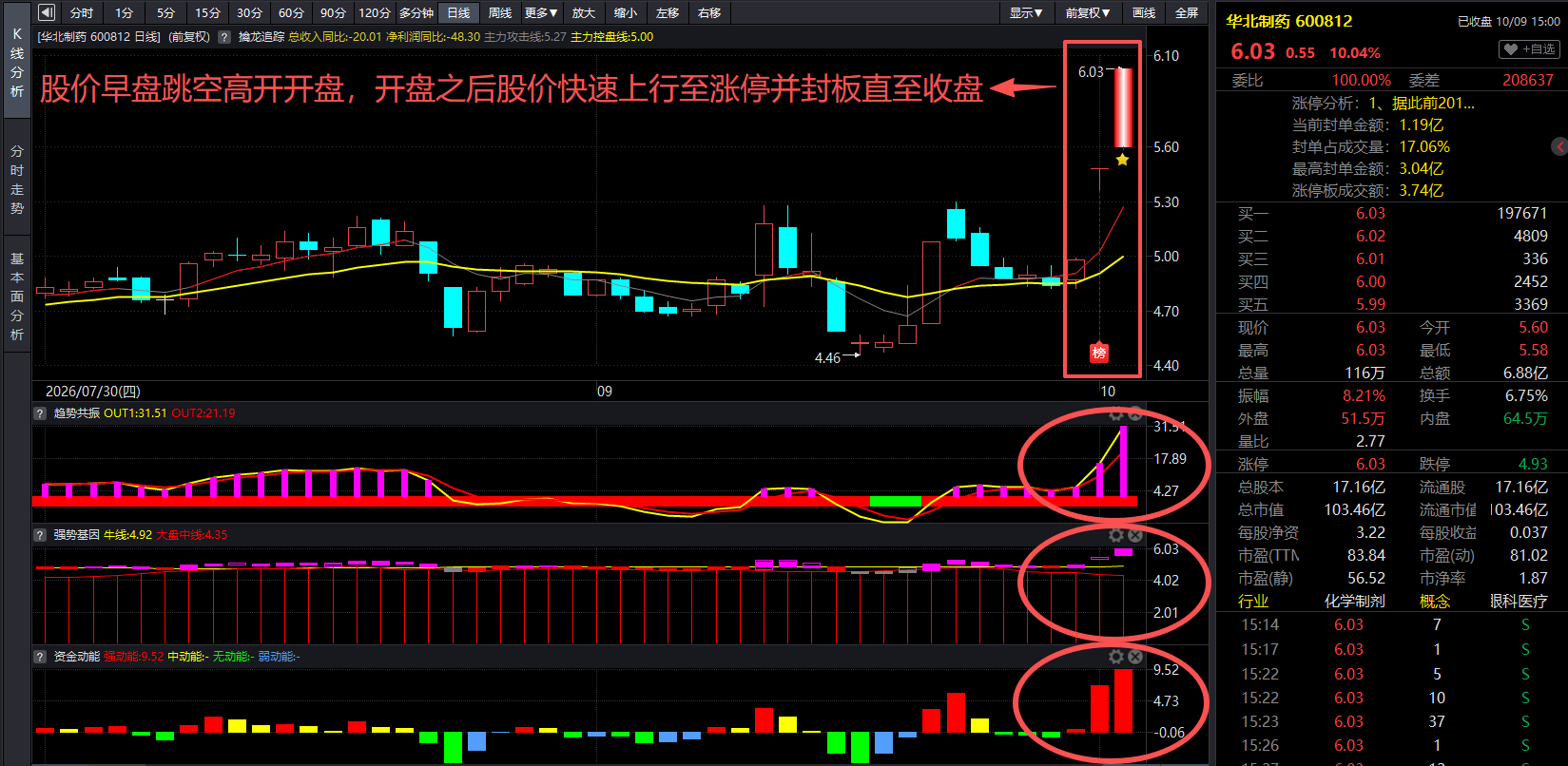Close the 强势基因 indicator panel
The width and height of the screenshot is (1568, 766).
click(x=1134, y=535)
